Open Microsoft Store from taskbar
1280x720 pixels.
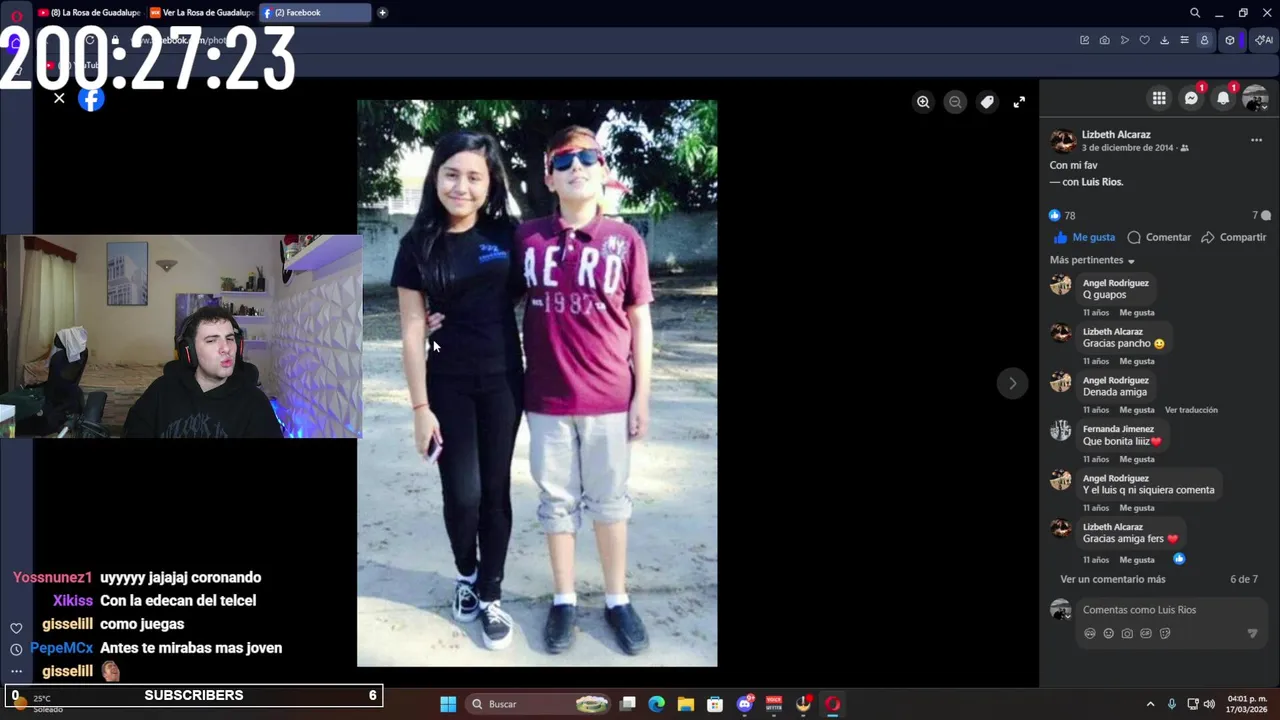tap(715, 704)
